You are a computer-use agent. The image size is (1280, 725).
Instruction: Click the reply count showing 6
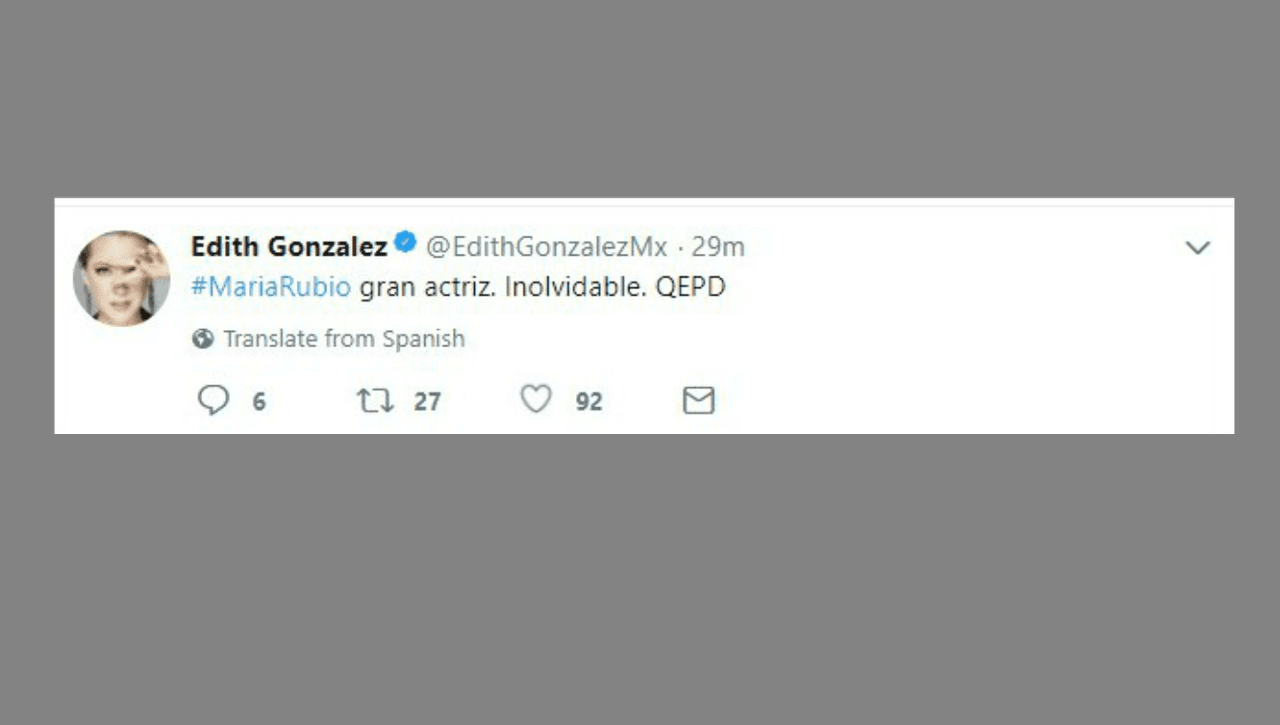click(259, 401)
